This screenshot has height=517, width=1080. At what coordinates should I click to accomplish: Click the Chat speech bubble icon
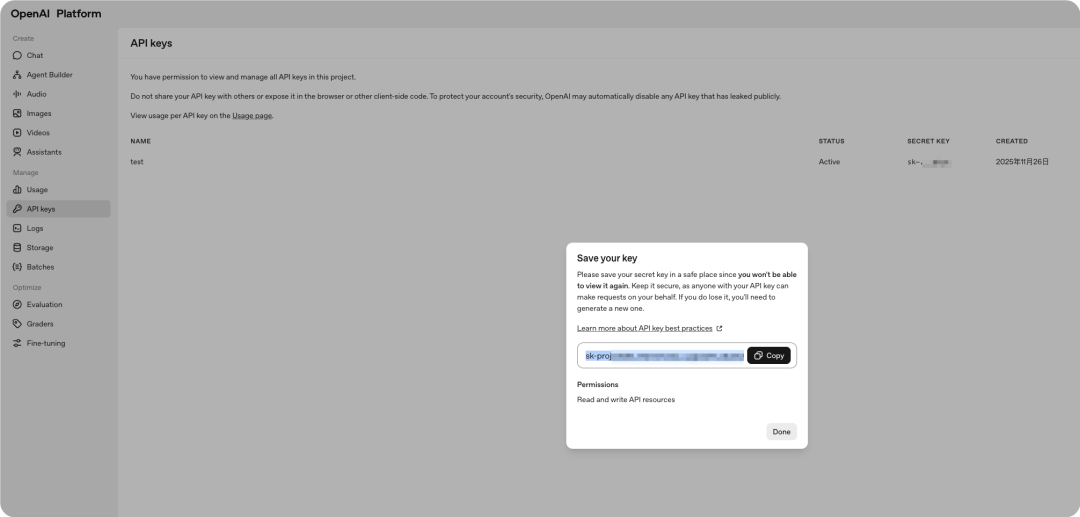click(17, 56)
